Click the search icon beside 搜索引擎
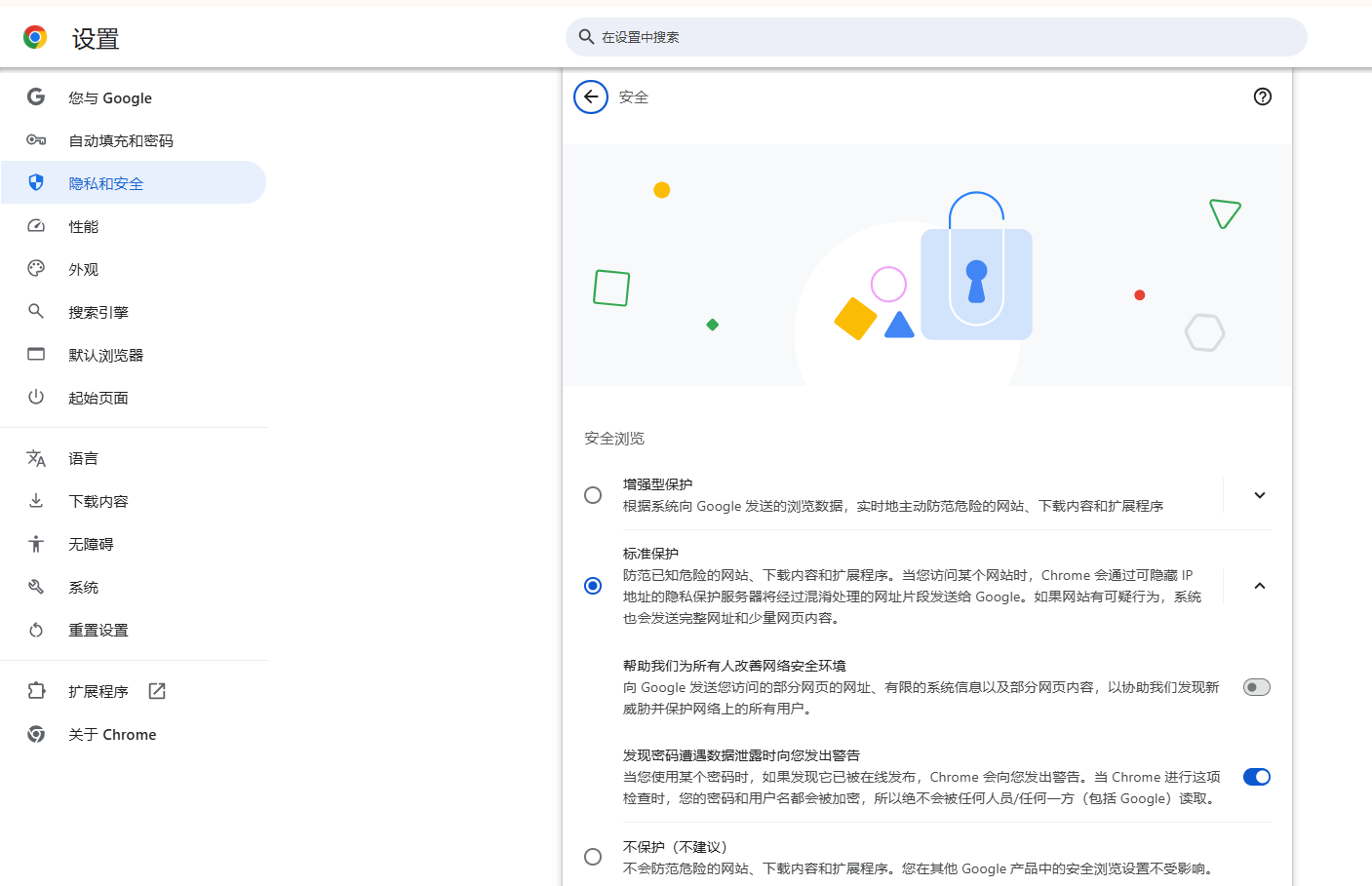This screenshot has width=1372, height=886. click(x=36, y=311)
